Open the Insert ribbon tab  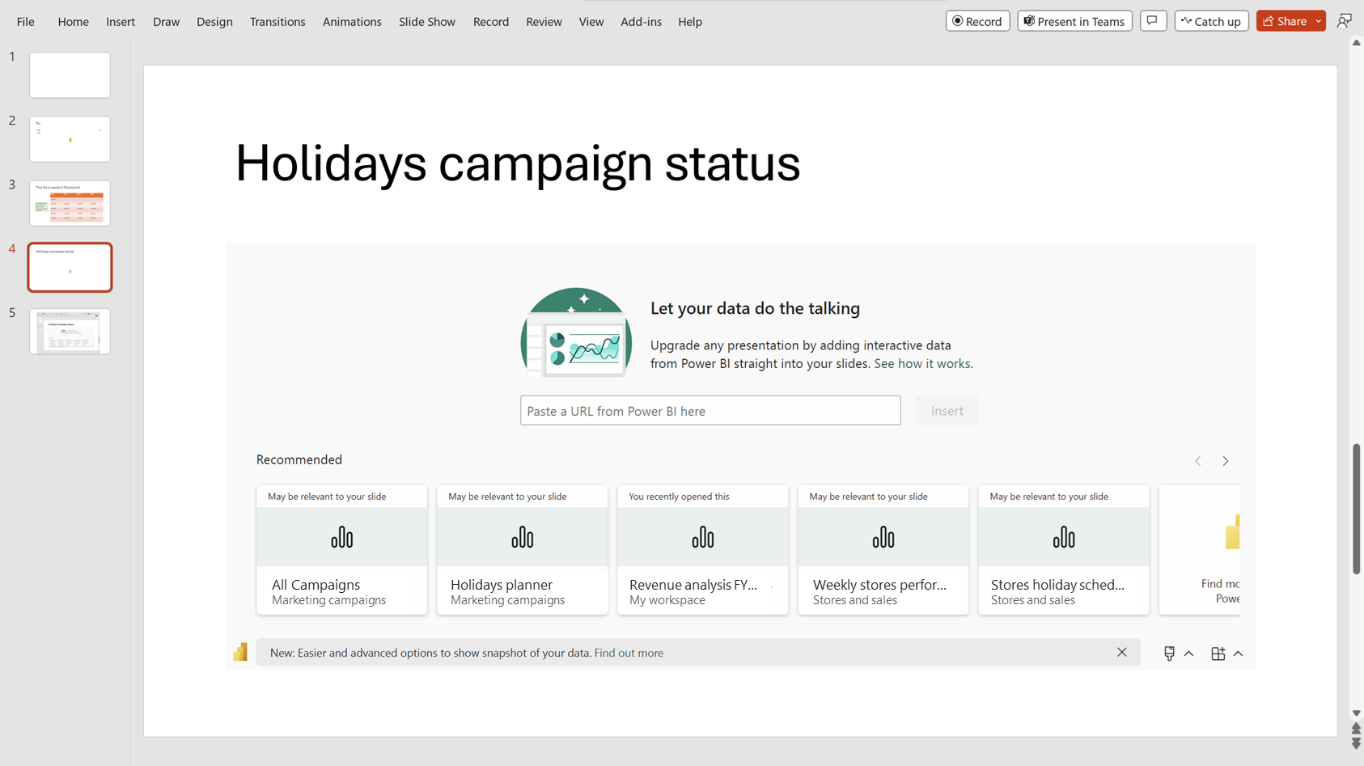(x=120, y=21)
